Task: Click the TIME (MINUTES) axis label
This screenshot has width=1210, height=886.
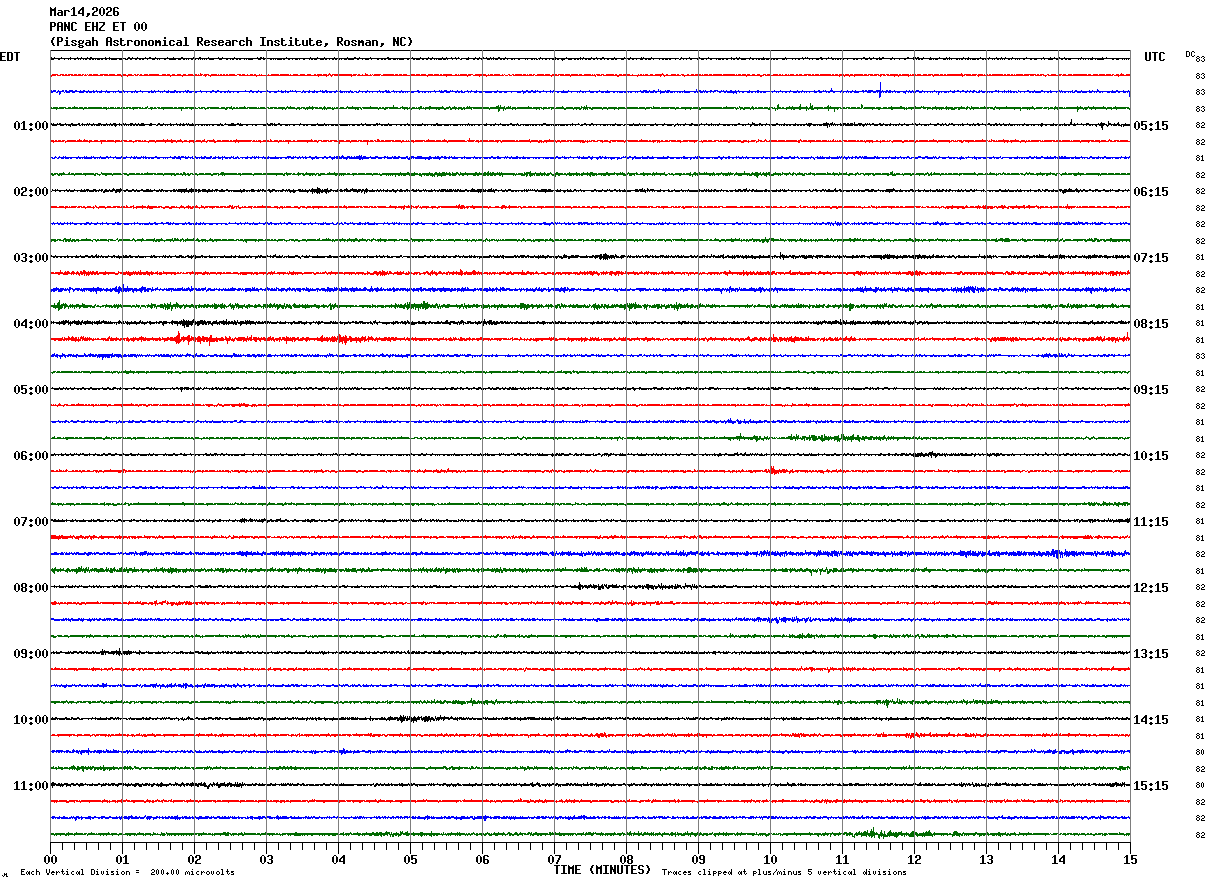Action: pos(602,870)
